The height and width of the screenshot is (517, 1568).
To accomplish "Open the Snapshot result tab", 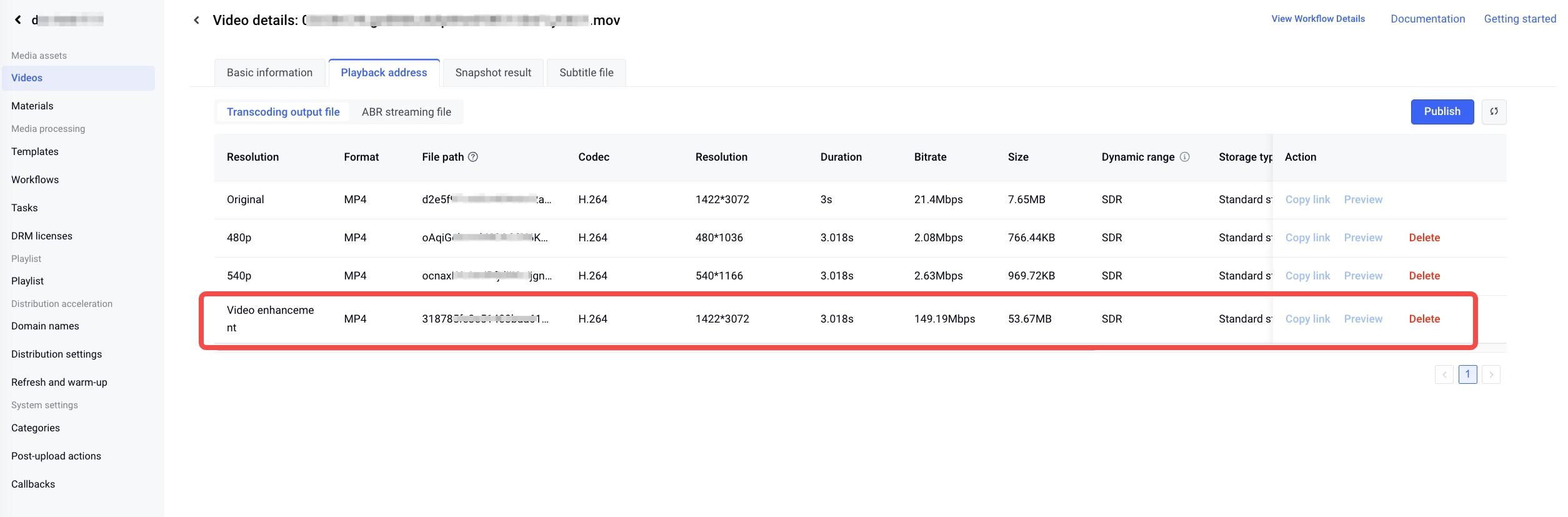I will pyautogui.click(x=493, y=73).
